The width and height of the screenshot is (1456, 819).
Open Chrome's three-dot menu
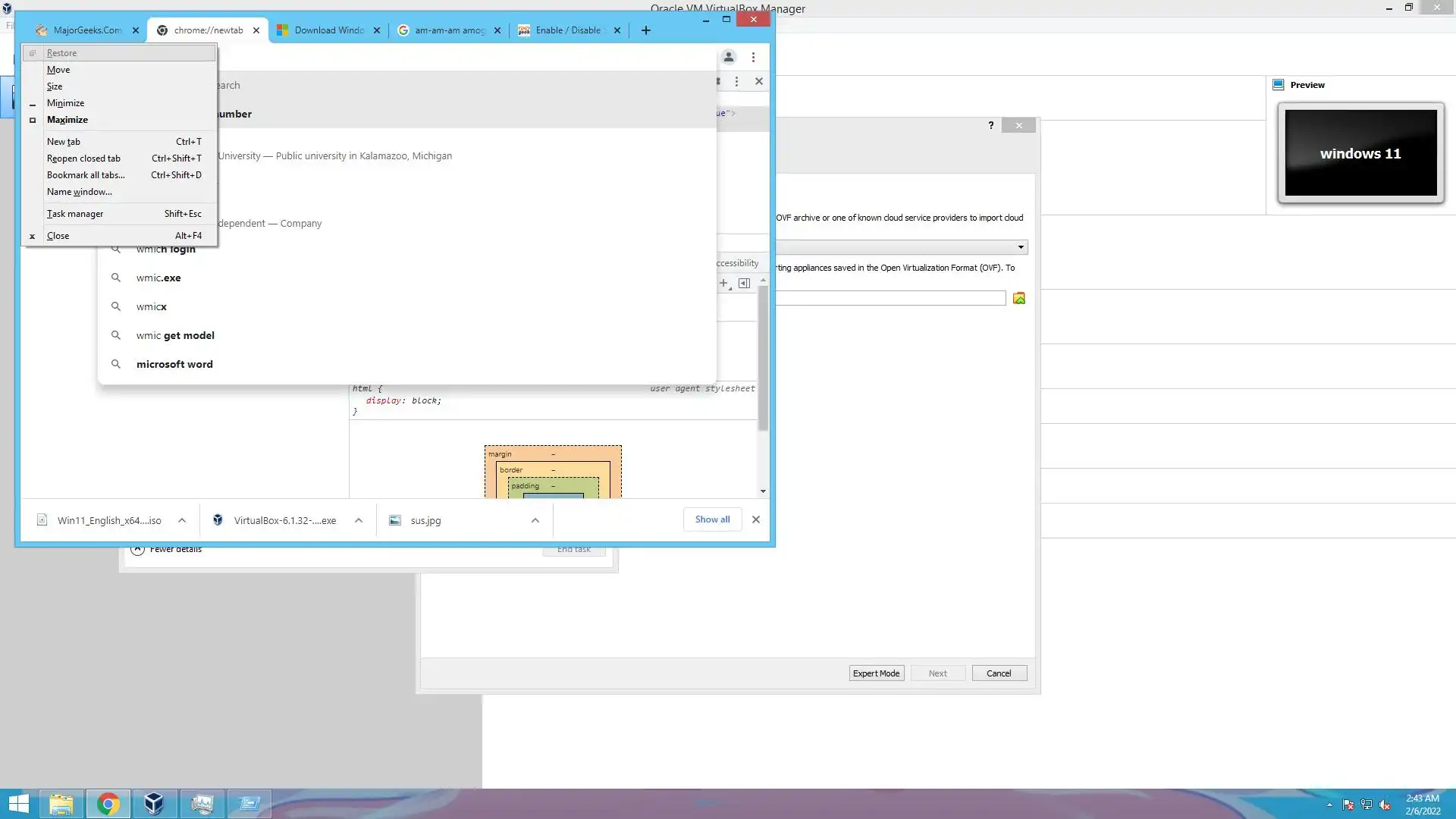coord(753,57)
